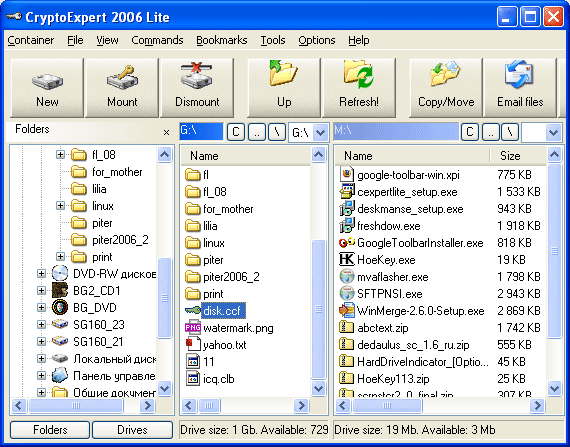Viewport: 570px width, 447px height.
Task: Open the Container menu
Action: pos(31,40)
